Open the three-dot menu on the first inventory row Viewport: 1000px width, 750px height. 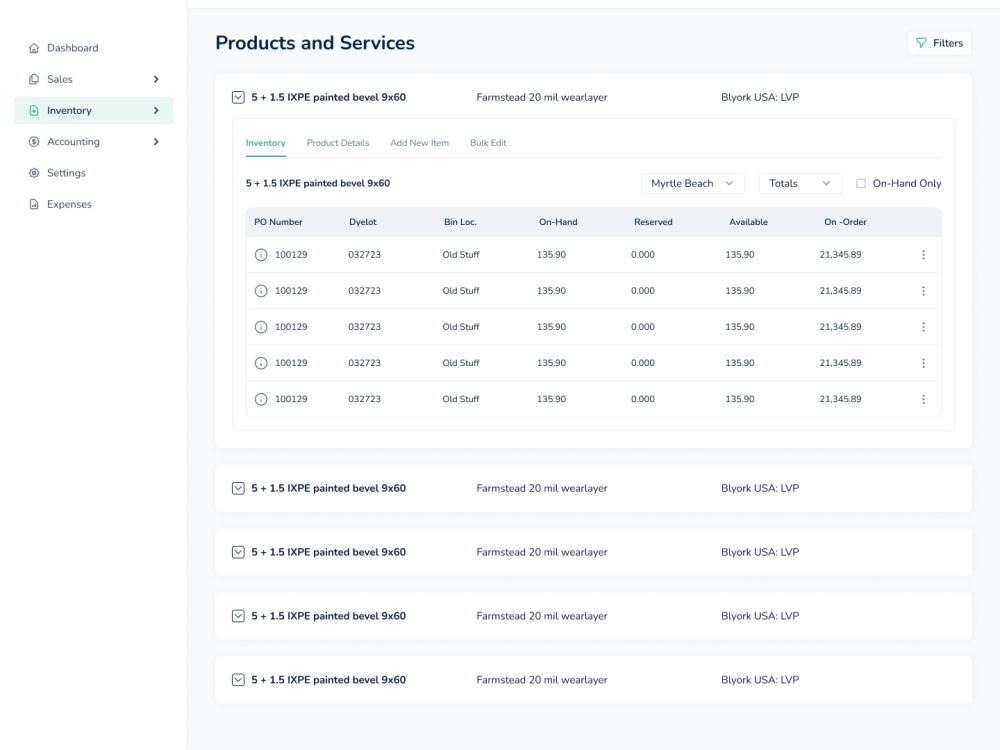(x=923, y=254)
